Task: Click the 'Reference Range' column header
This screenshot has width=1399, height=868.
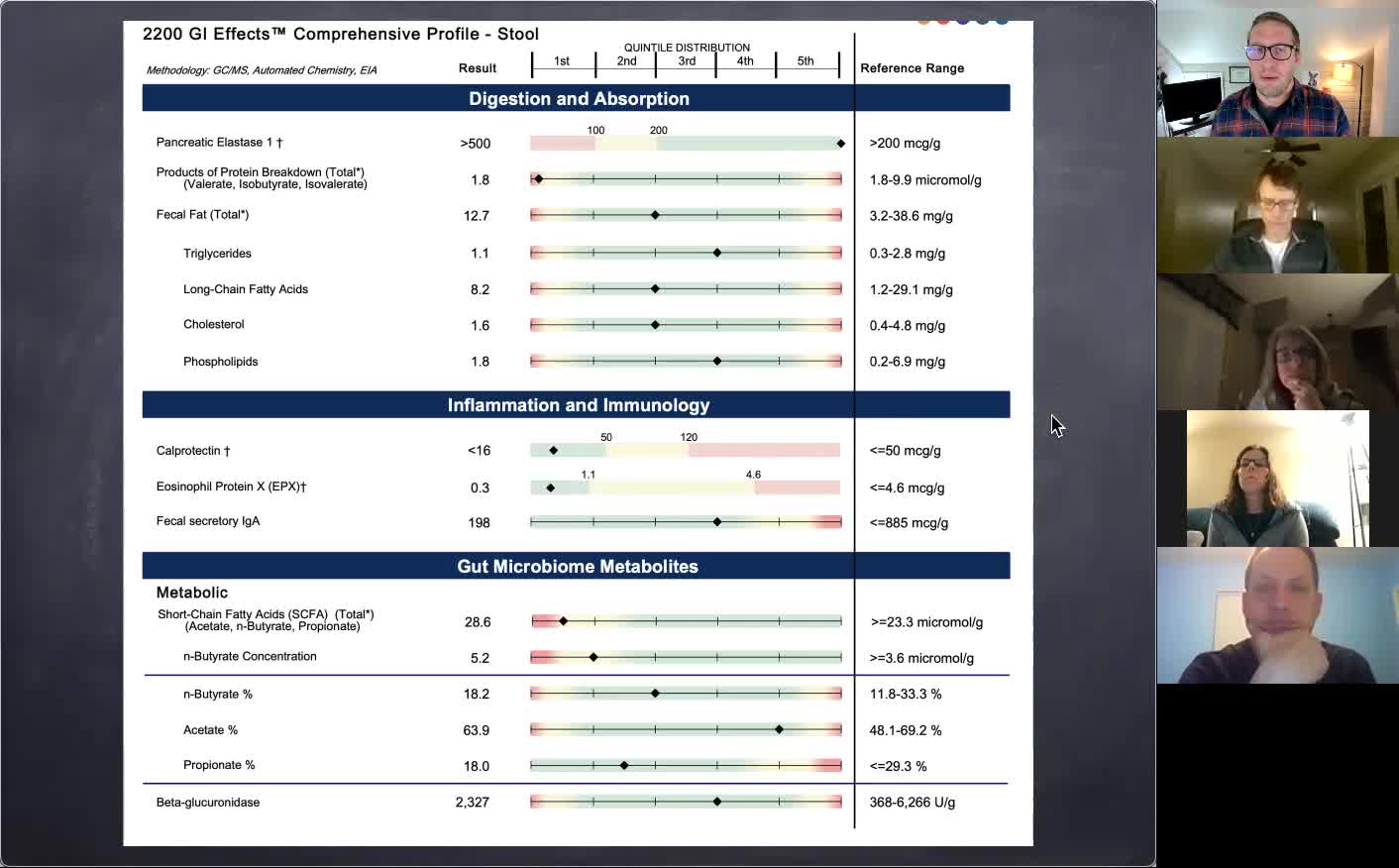Action: point(912,68)
